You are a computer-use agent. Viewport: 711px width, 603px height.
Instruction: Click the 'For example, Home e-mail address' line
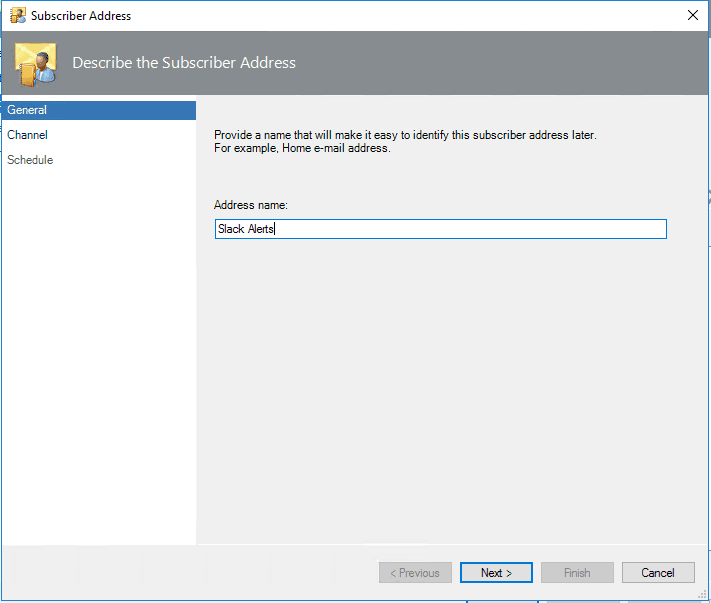click(x=302, y=148)
